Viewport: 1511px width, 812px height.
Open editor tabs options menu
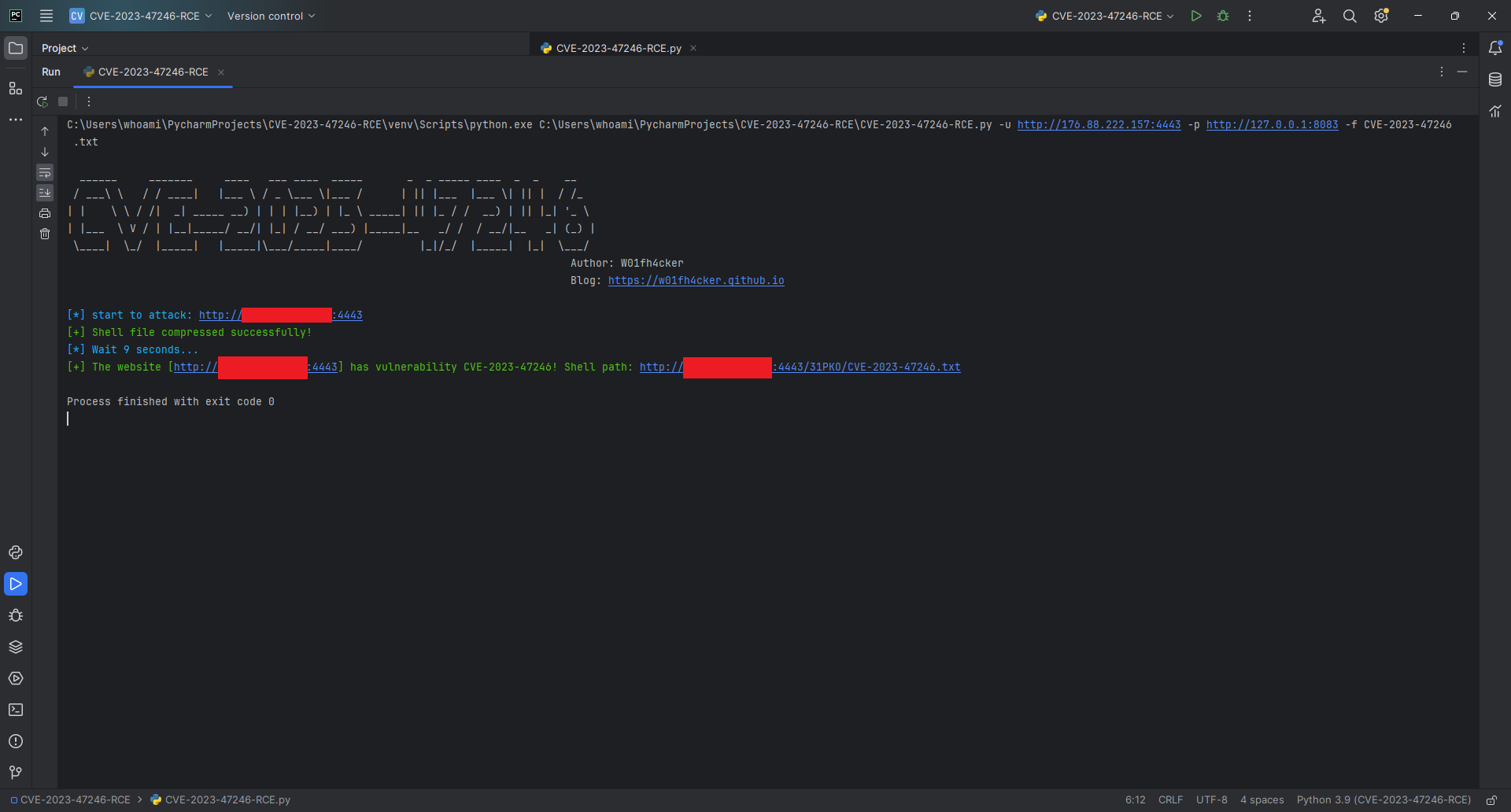coord(1464,48)
